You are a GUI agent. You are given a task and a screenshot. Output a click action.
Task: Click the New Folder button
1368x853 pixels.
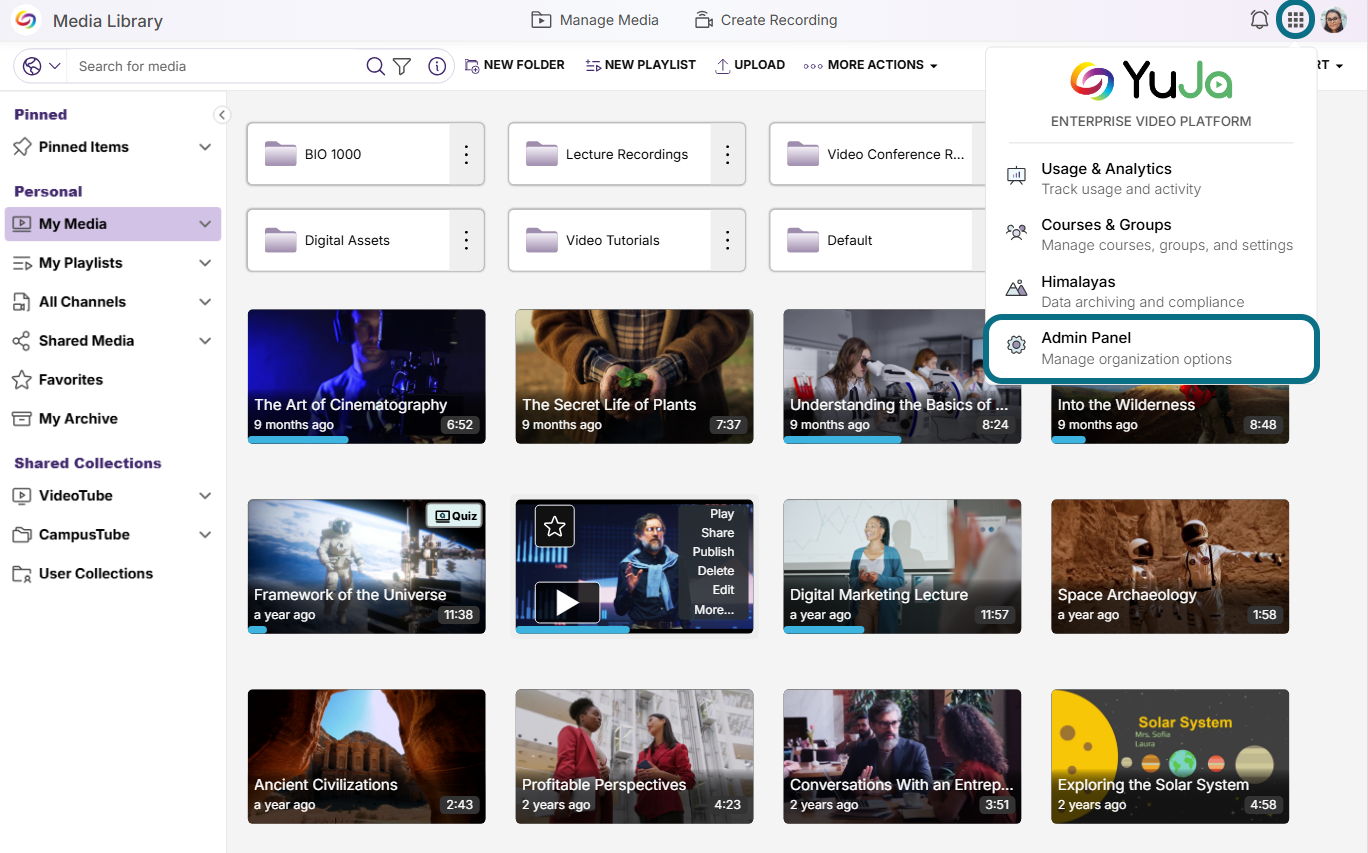[x=515, y=65]
